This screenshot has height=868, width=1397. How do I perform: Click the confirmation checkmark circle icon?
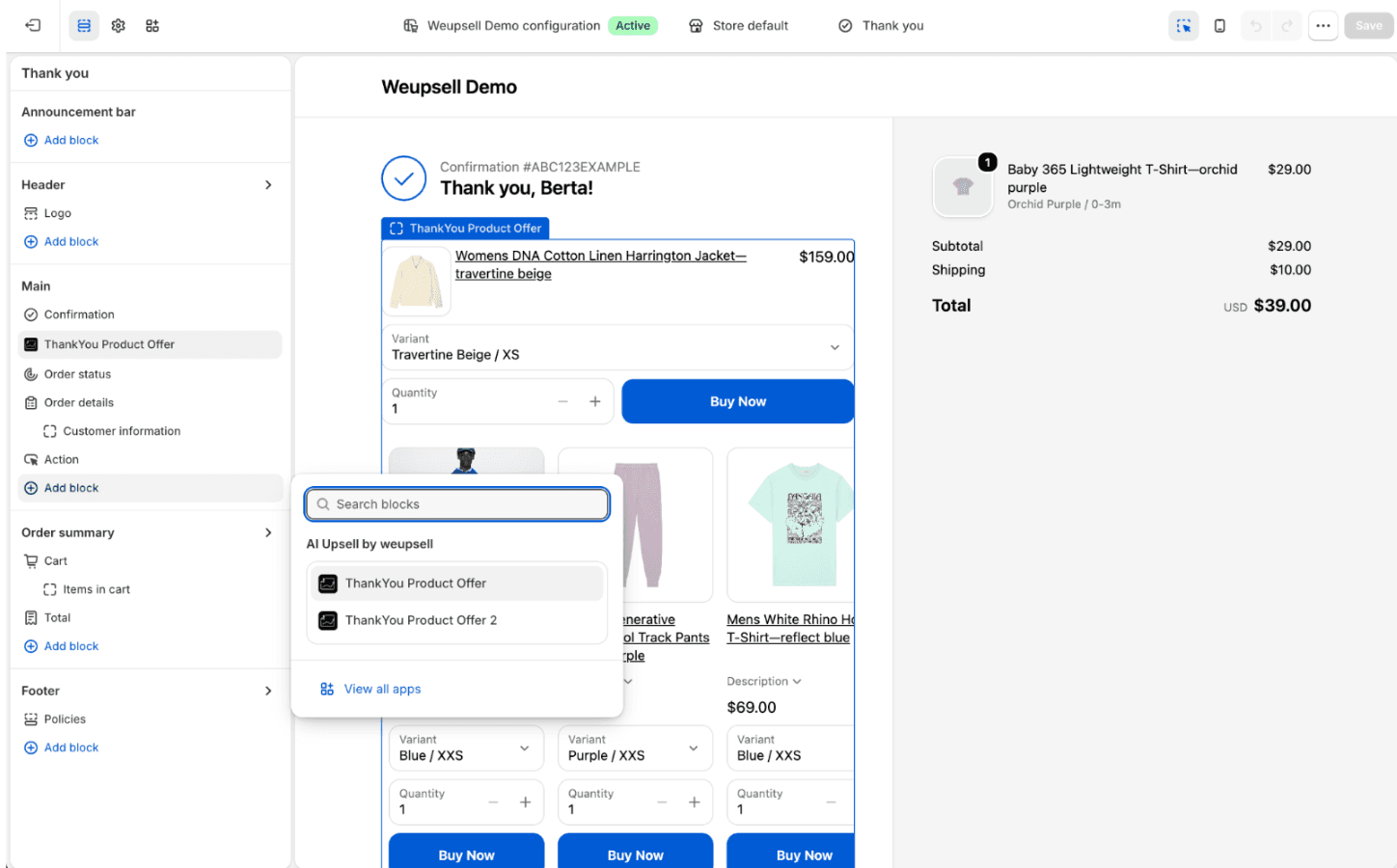[x=403, y=178]
